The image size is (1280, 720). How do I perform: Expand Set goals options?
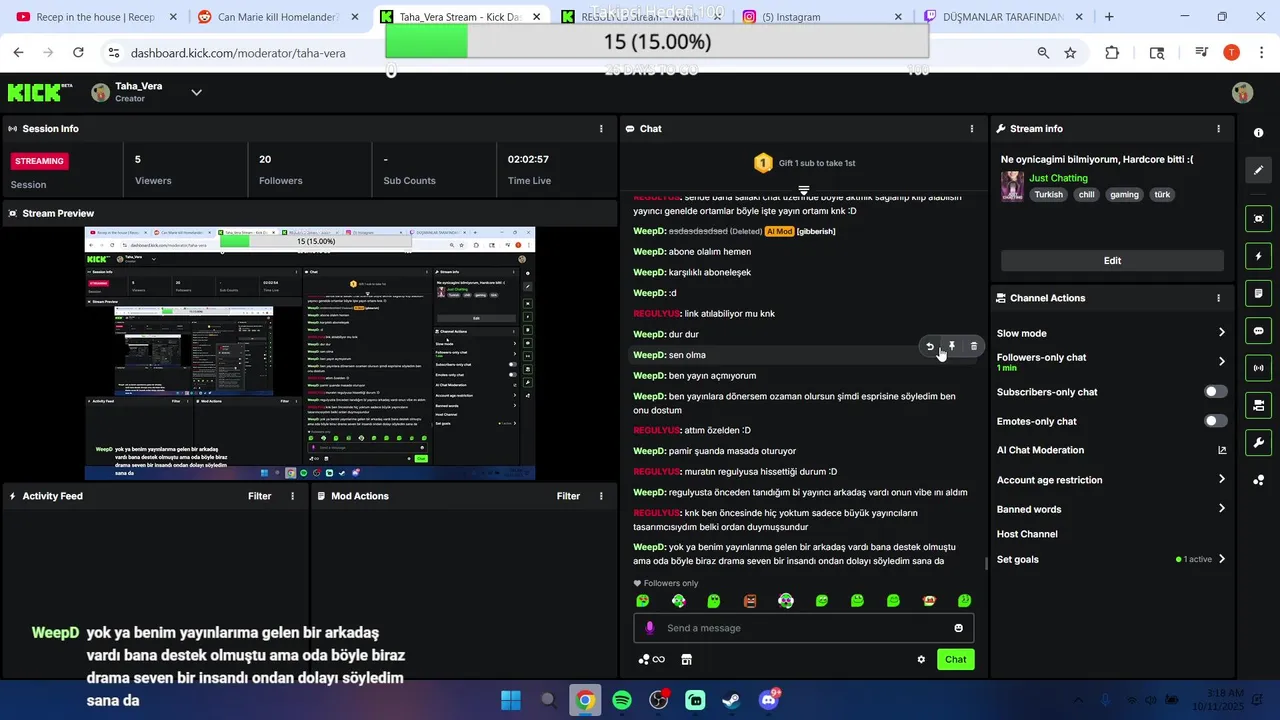coord(1222,560)
